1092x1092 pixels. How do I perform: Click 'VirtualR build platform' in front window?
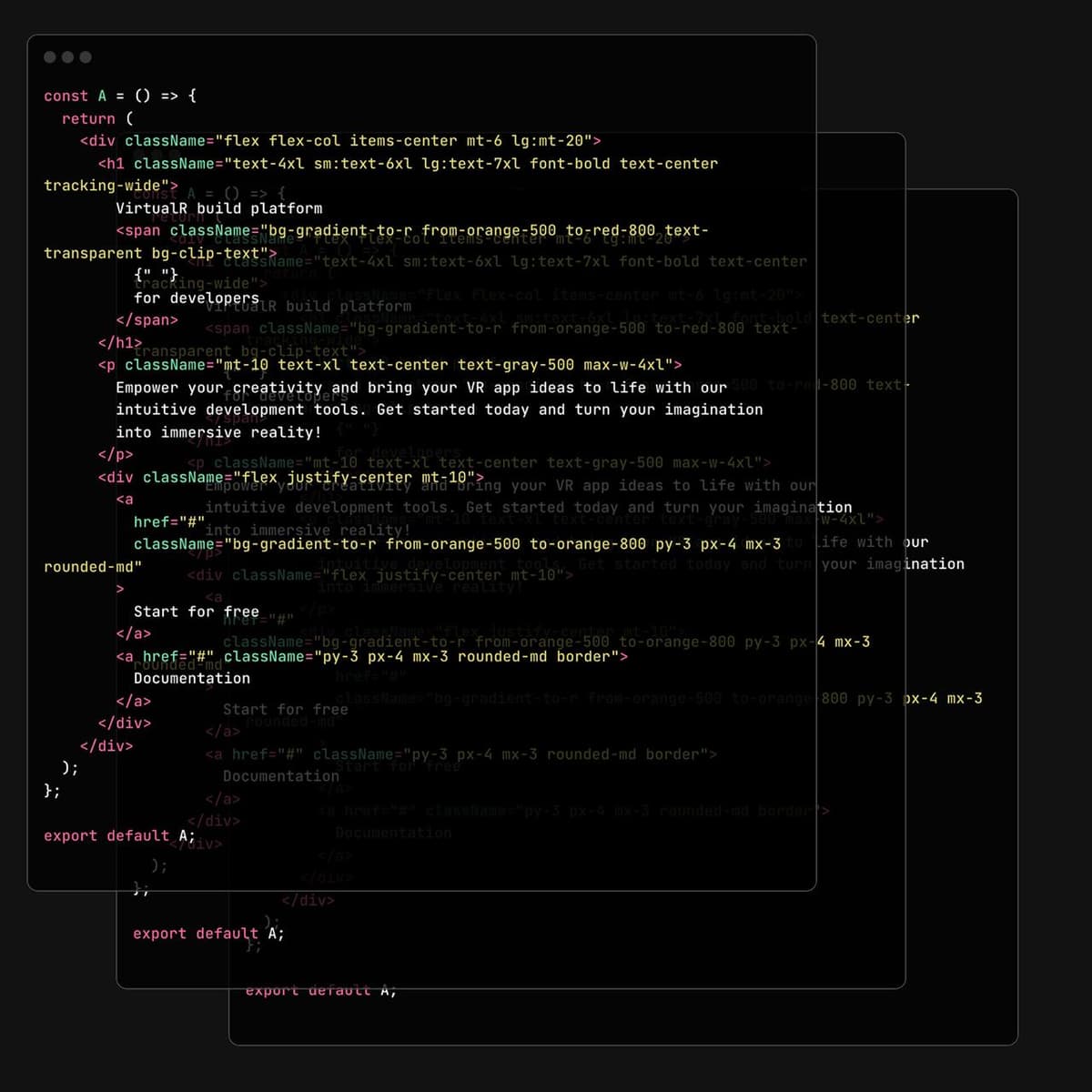coord(218,208)
